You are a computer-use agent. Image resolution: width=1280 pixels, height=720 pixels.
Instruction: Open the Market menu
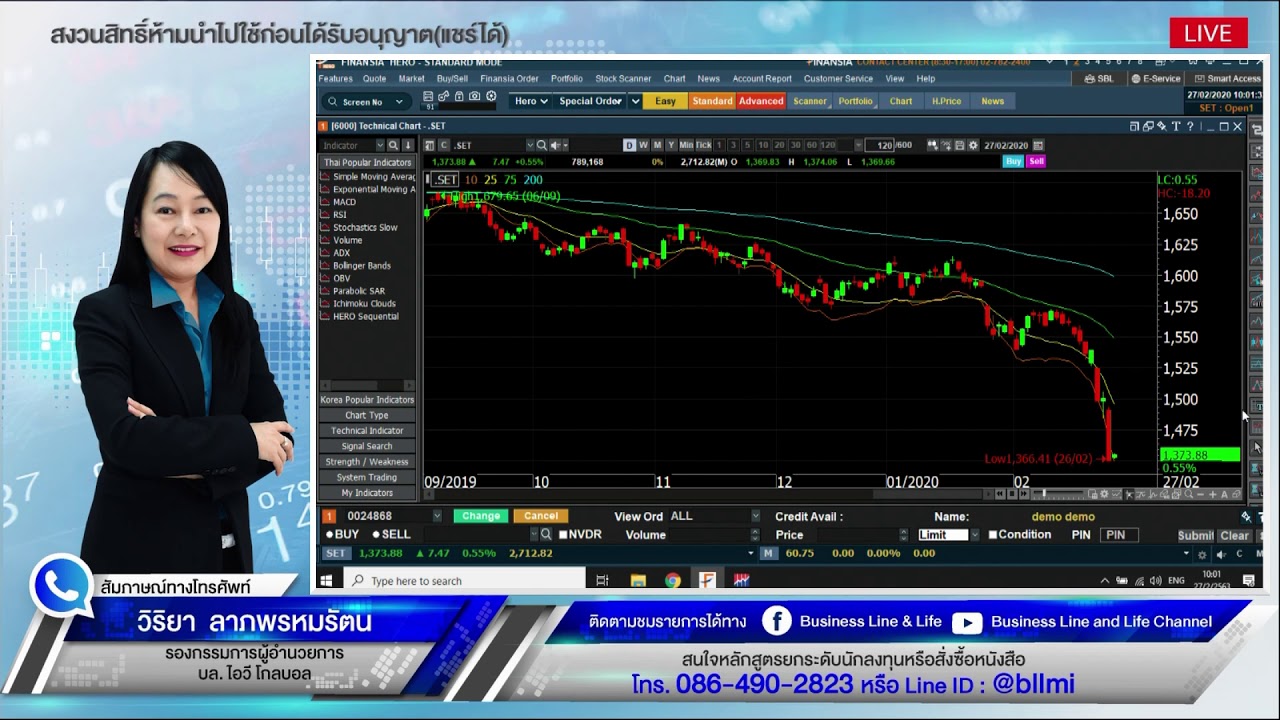click(x=411, y=79)
